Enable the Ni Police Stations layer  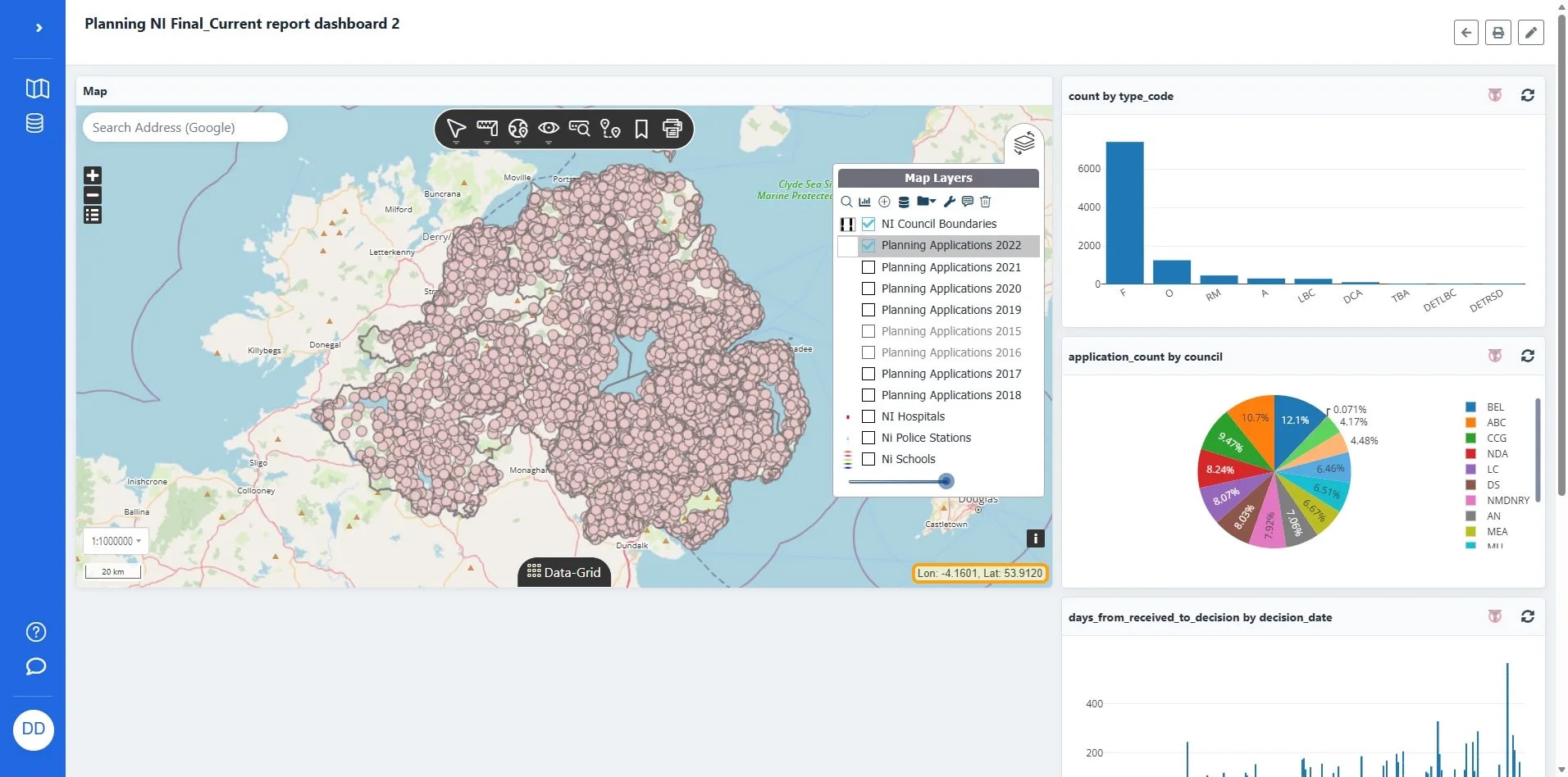pos(868,438)
